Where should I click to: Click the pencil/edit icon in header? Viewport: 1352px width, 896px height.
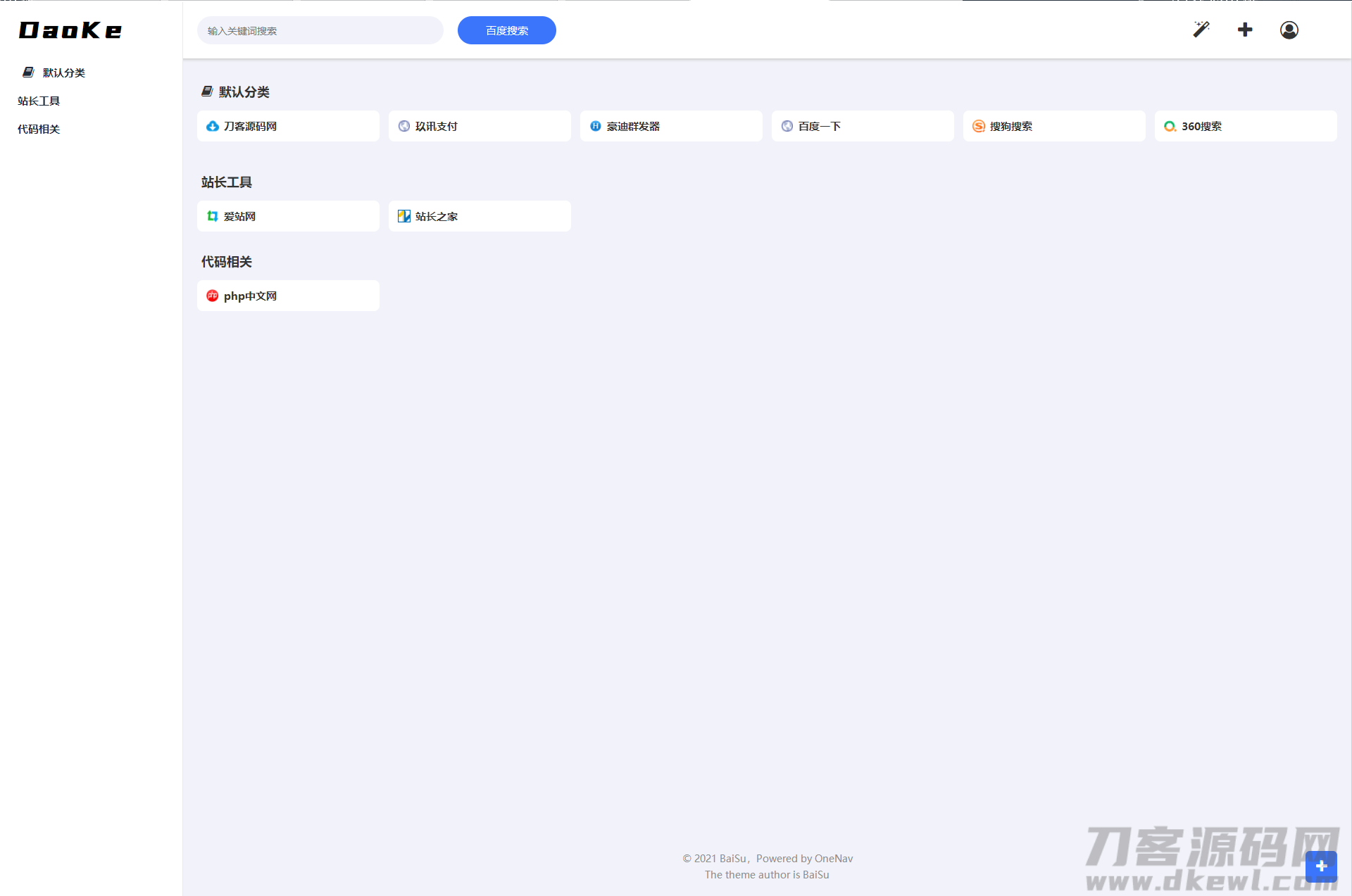coord(1200,29)
